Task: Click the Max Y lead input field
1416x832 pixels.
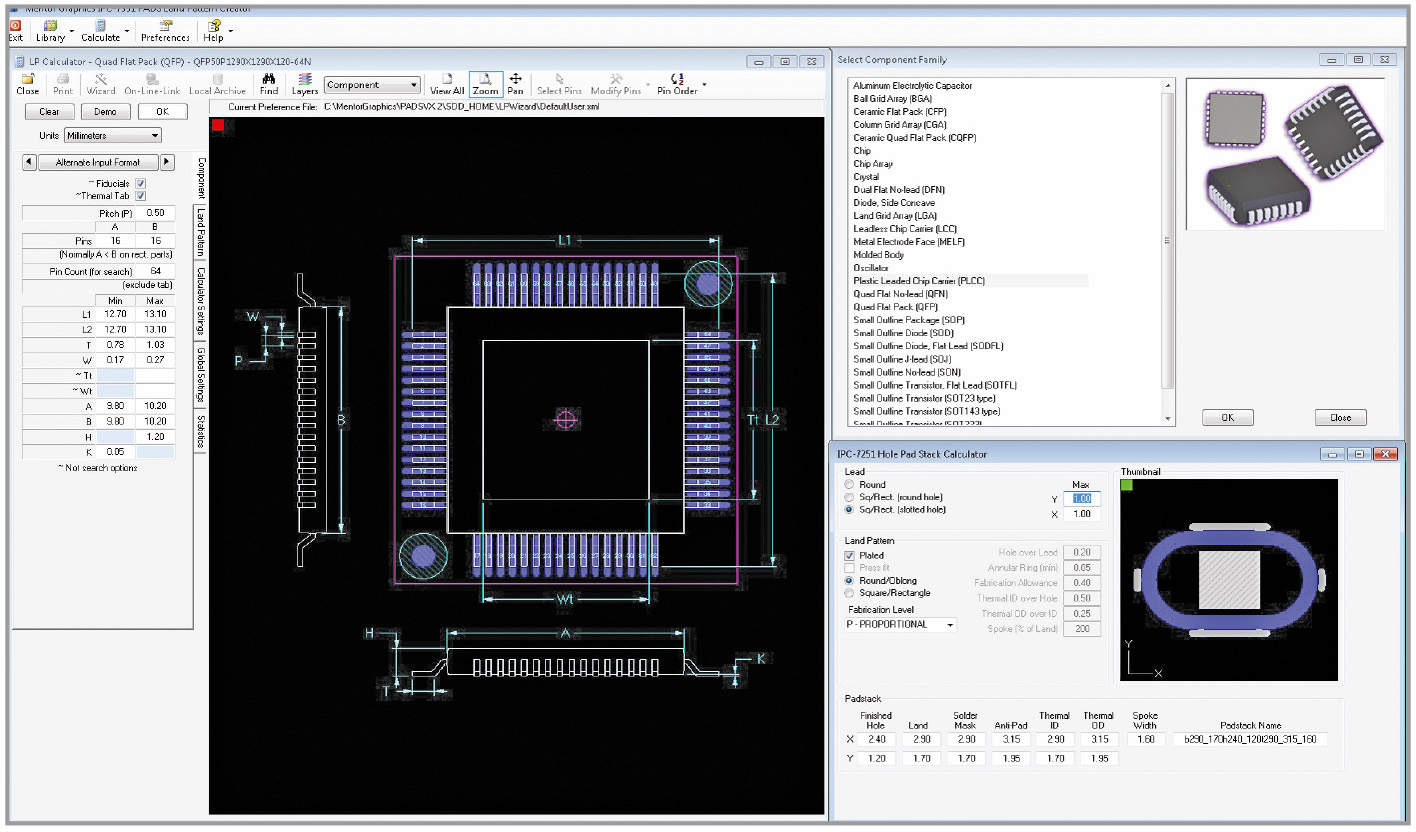Action: [1082, 498]
